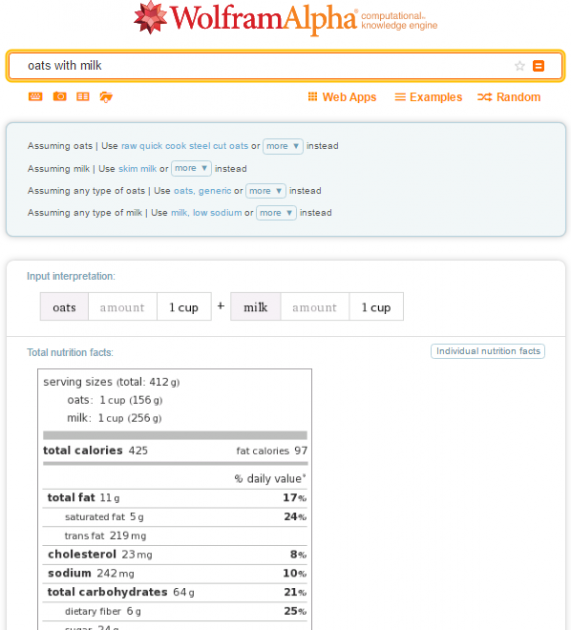Image resolution: width=571 pixels, height=630 pixels.
Task: Click the milk label in input interpretation
Action: pyautogui.click(x=256, y=307)
